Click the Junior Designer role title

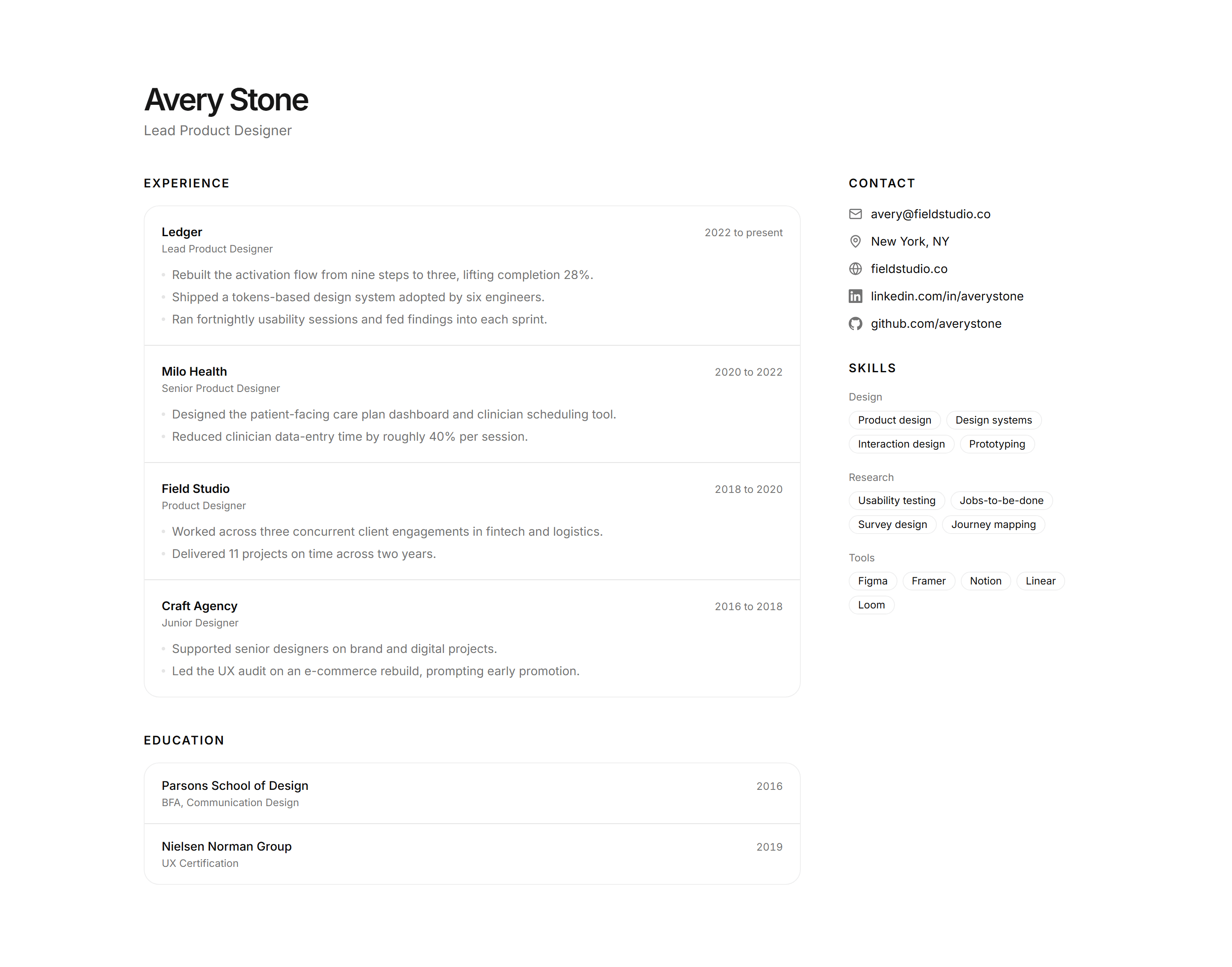click(200, 623)
